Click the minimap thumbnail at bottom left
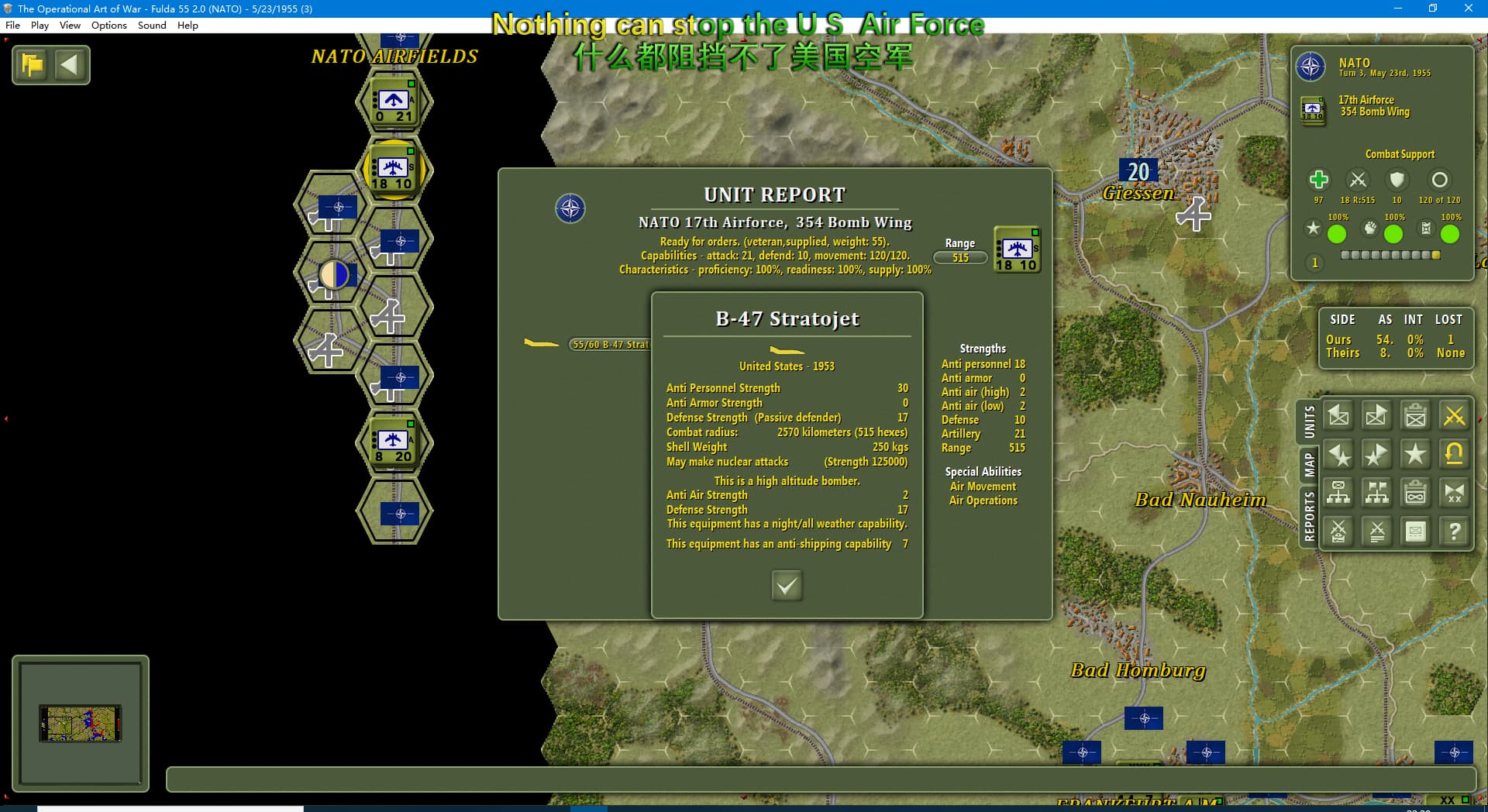Viewport: 1488px width, 812px height. [81, 724]
